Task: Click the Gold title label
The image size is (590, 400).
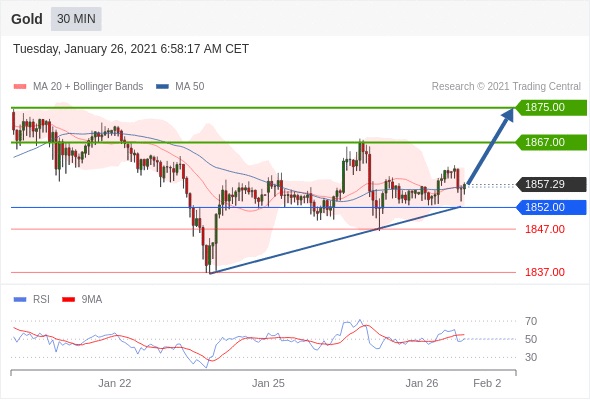Action: click(27, 19)
